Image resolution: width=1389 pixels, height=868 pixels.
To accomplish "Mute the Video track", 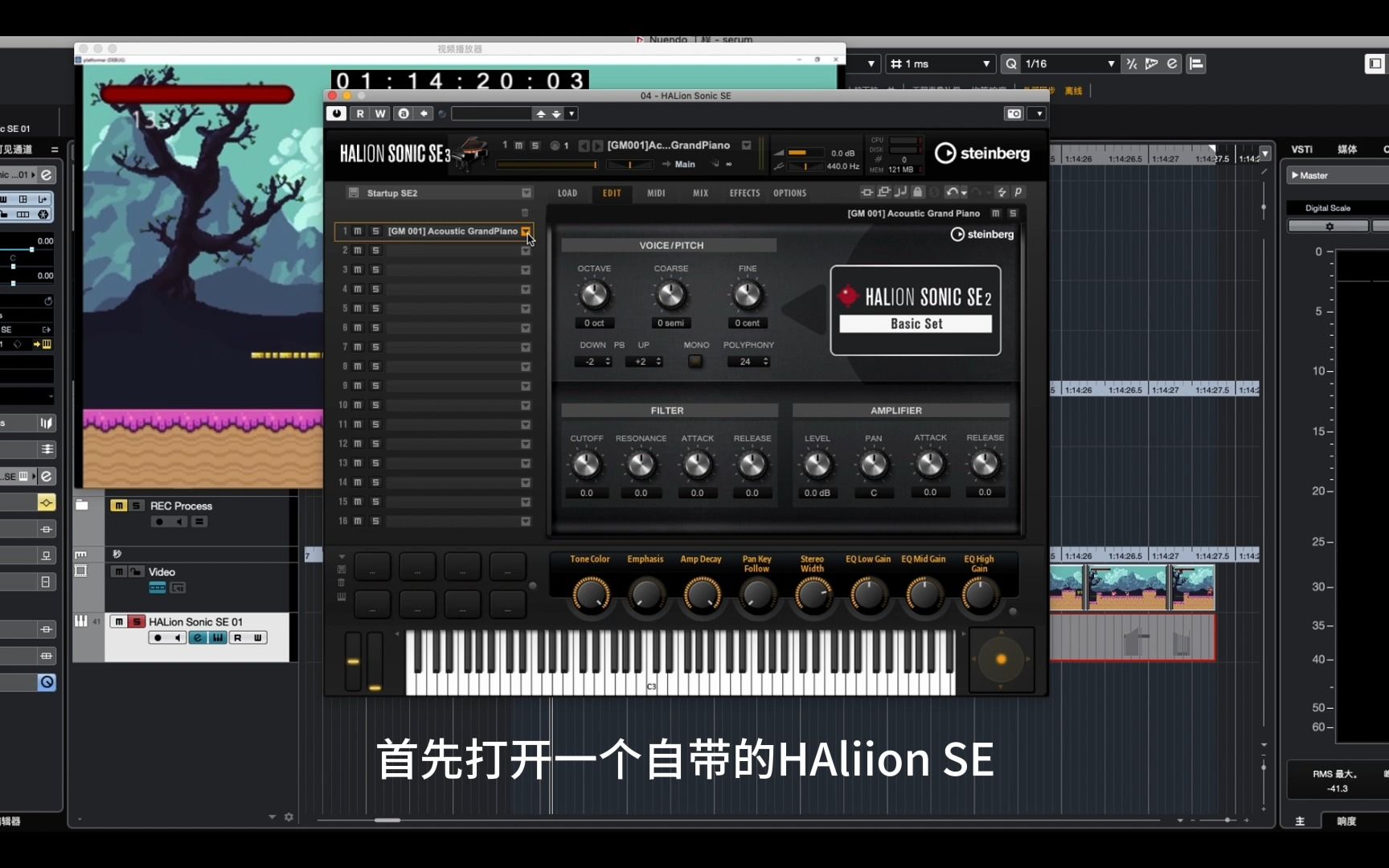I will [119, 571].
